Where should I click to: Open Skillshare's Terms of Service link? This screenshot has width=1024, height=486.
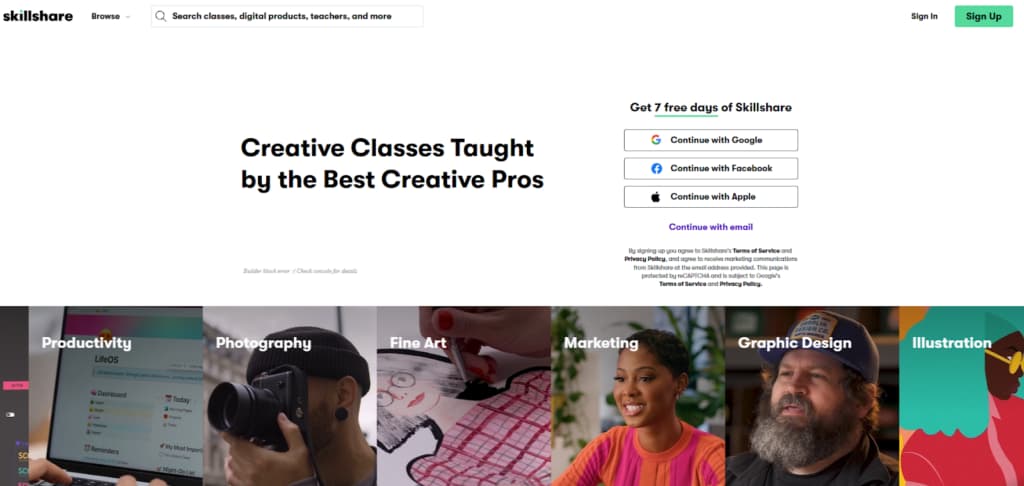click(756, 251)
